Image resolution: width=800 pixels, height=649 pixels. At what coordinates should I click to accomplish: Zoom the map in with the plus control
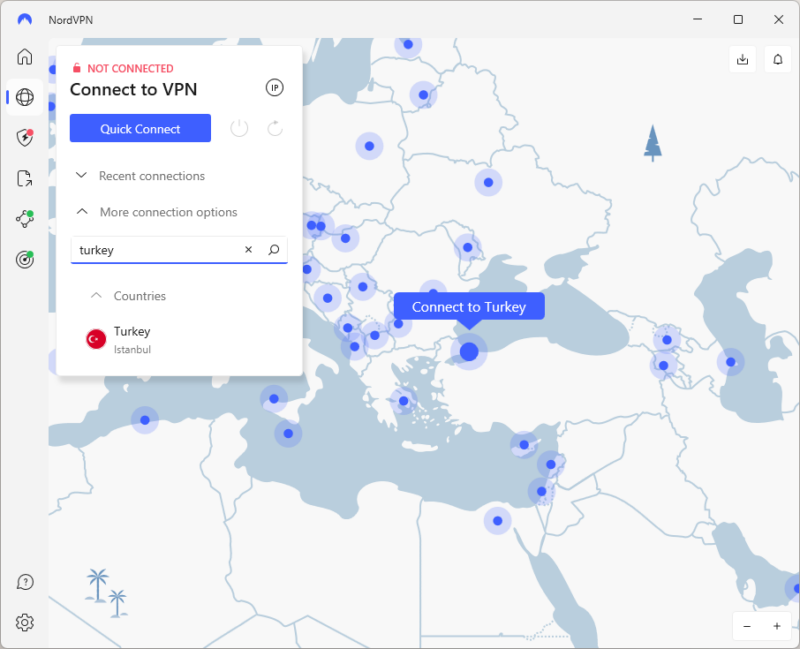pos(775,626)
